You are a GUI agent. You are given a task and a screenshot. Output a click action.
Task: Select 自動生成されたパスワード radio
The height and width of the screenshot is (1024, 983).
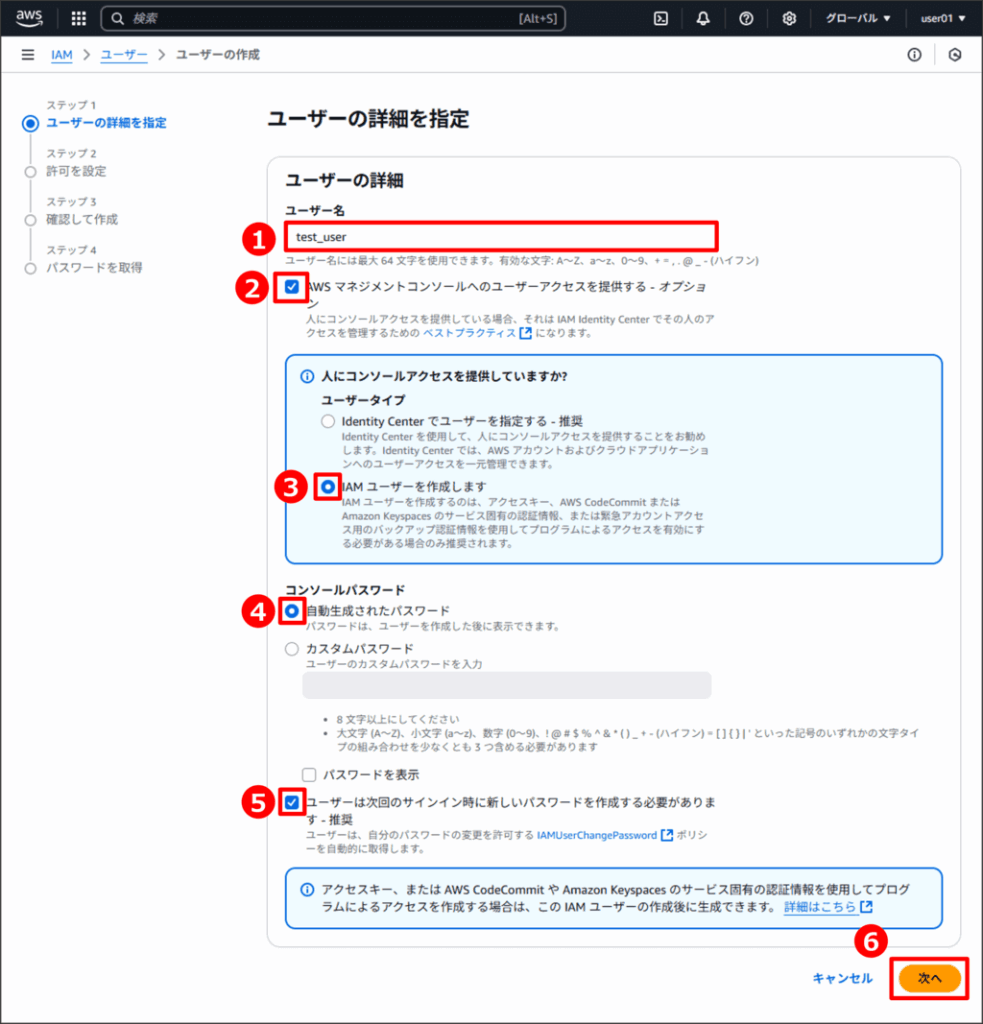[x=292, y=611]
